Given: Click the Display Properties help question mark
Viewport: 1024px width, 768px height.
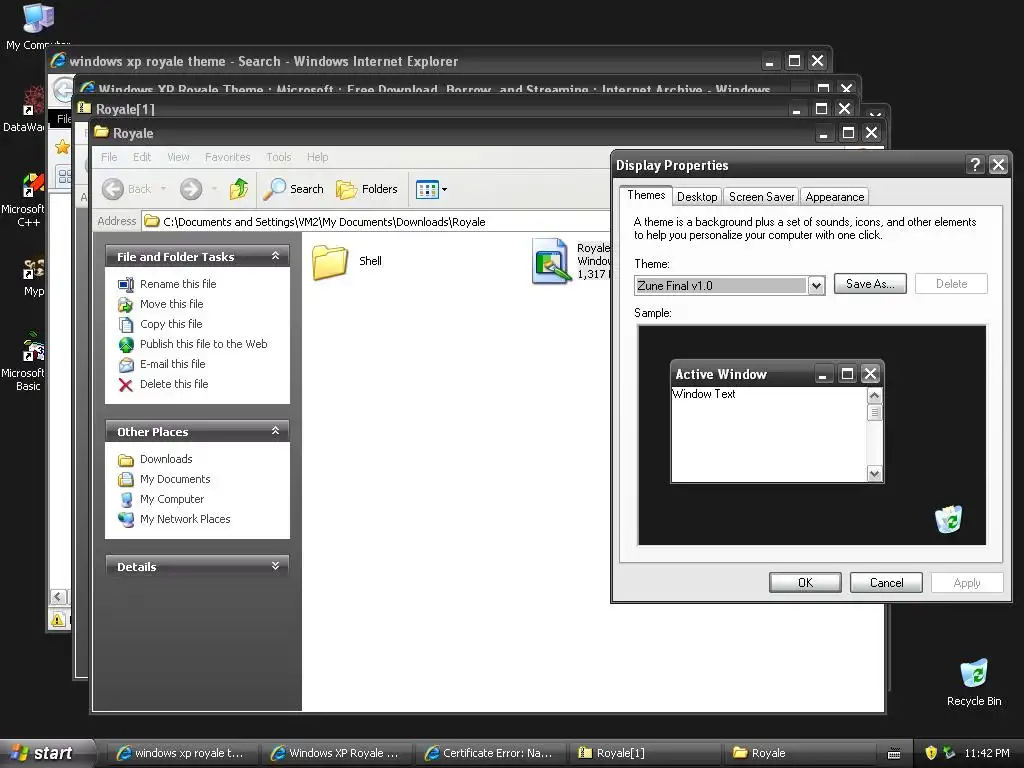Looking at the screenshot, I should click(974, 165).
